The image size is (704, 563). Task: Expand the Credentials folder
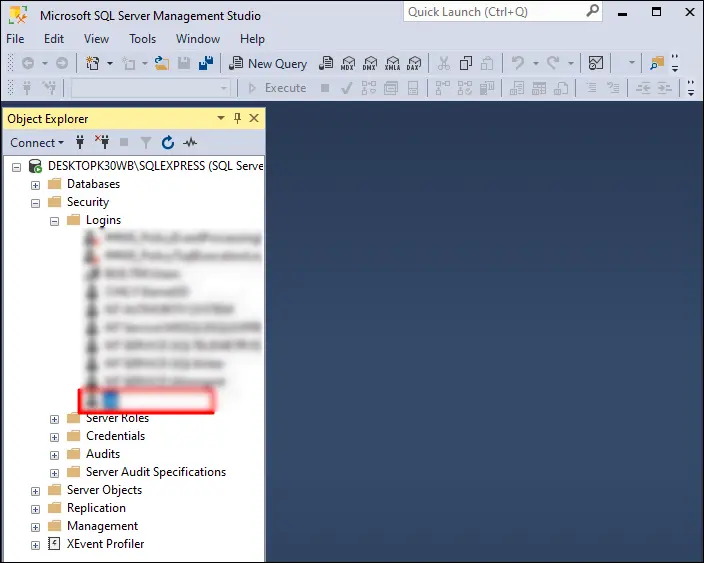54,437
